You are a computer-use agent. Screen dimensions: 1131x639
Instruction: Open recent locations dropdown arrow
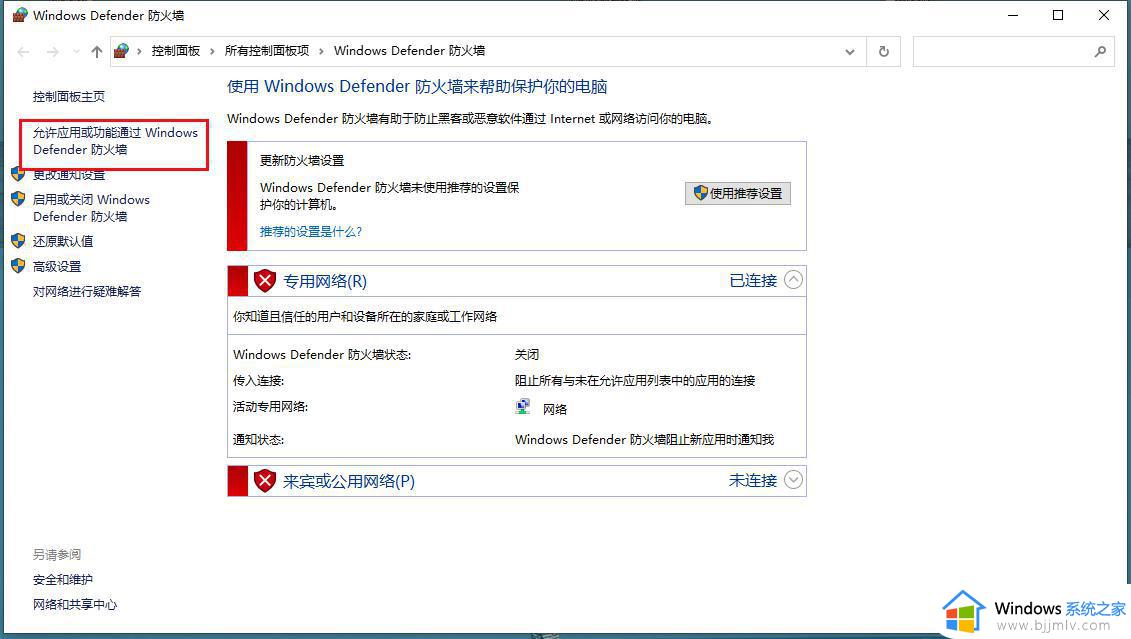click(x=76, y=52)
